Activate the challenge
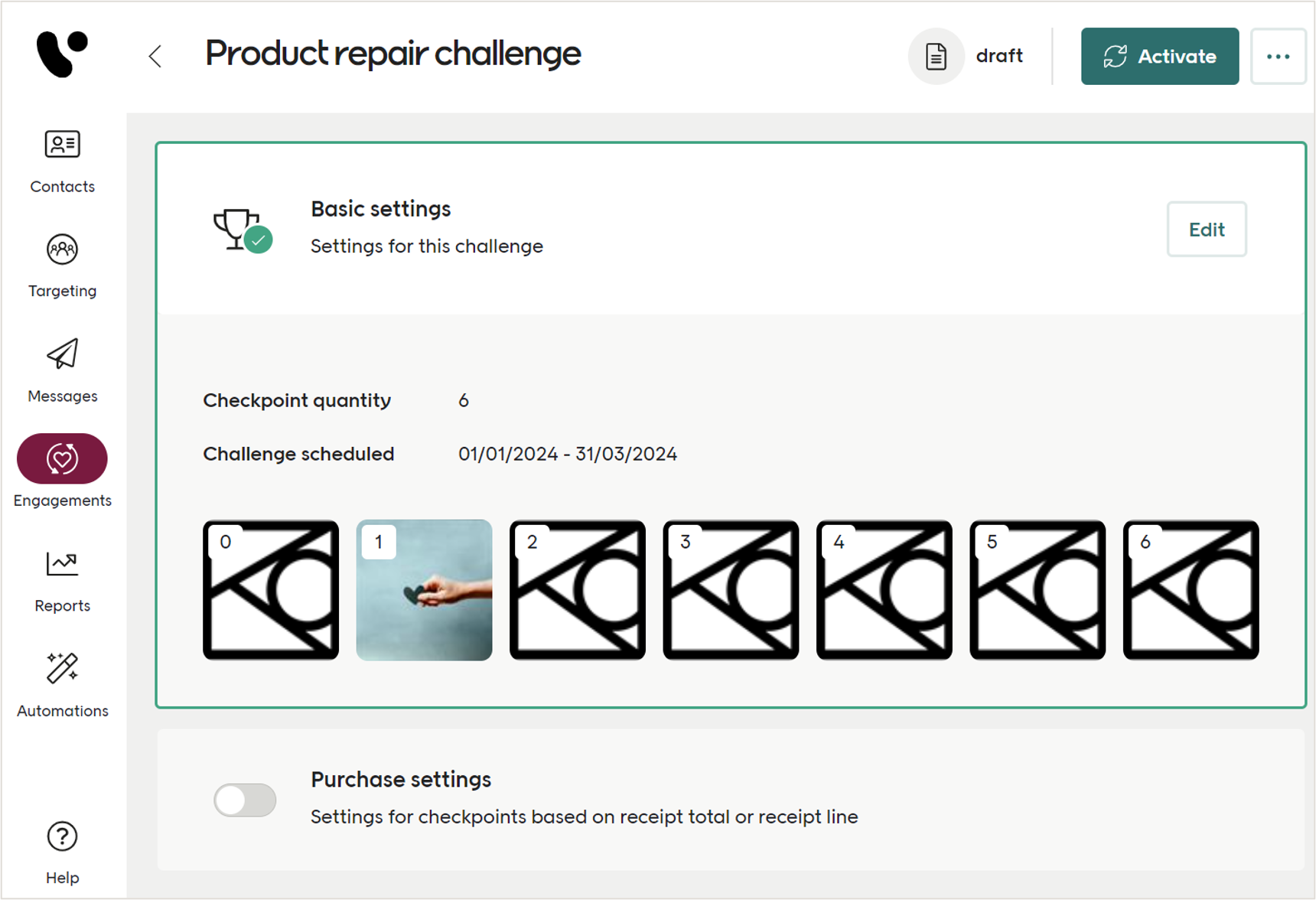 point(1159,56)
